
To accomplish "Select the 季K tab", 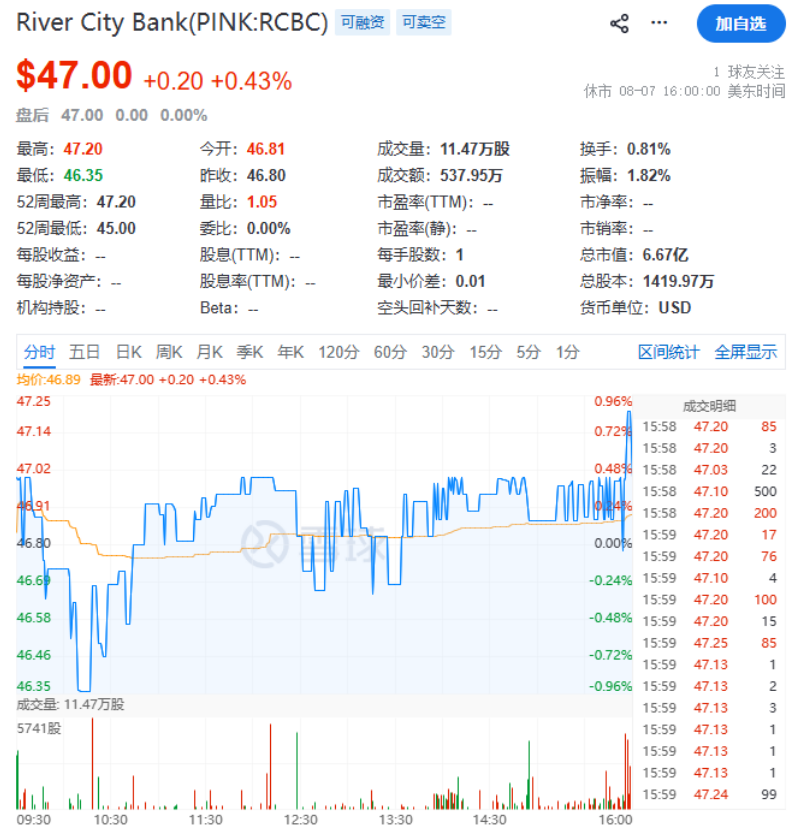I will [250, 352].
